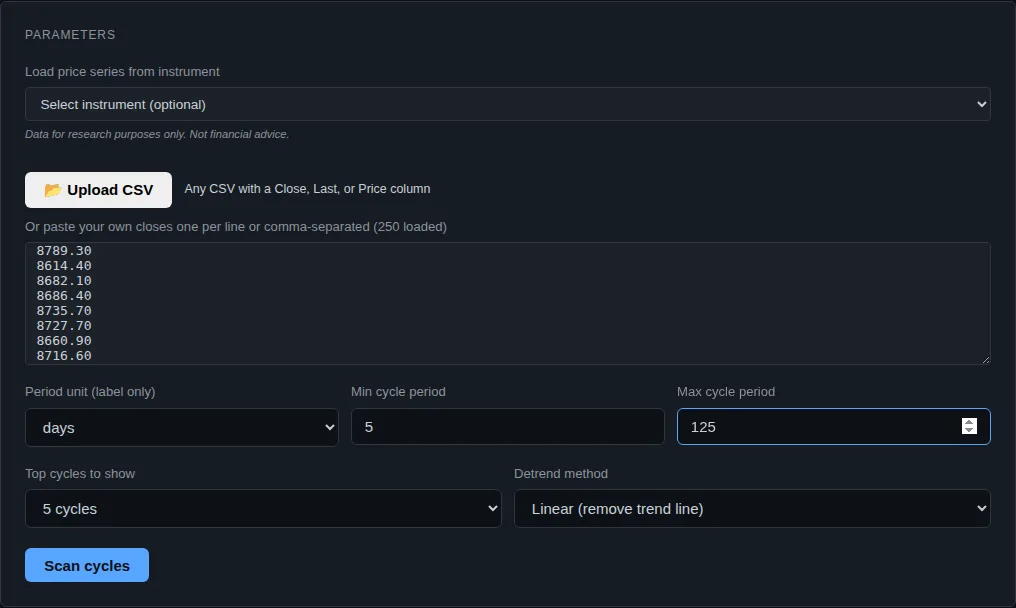Increase Max cycle period with up arrow
Screen dimensions: 1016x608
point(969,422)
